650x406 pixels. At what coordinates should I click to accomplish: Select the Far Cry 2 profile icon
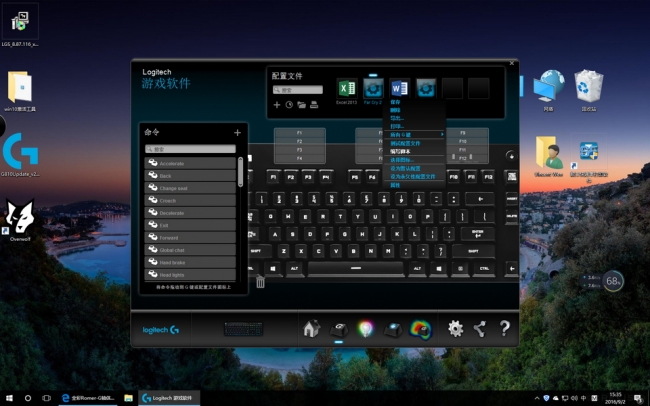point(373,88)
